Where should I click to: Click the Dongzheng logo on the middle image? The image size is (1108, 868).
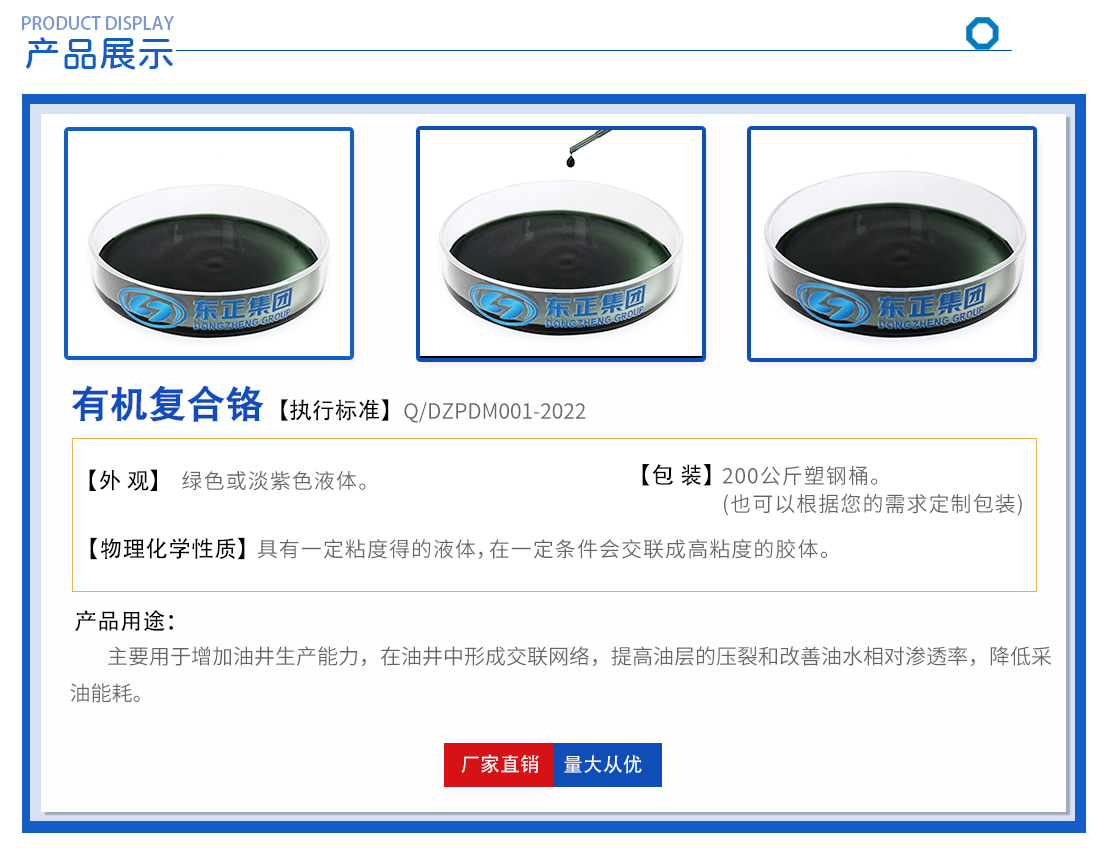tap(557, 307)
